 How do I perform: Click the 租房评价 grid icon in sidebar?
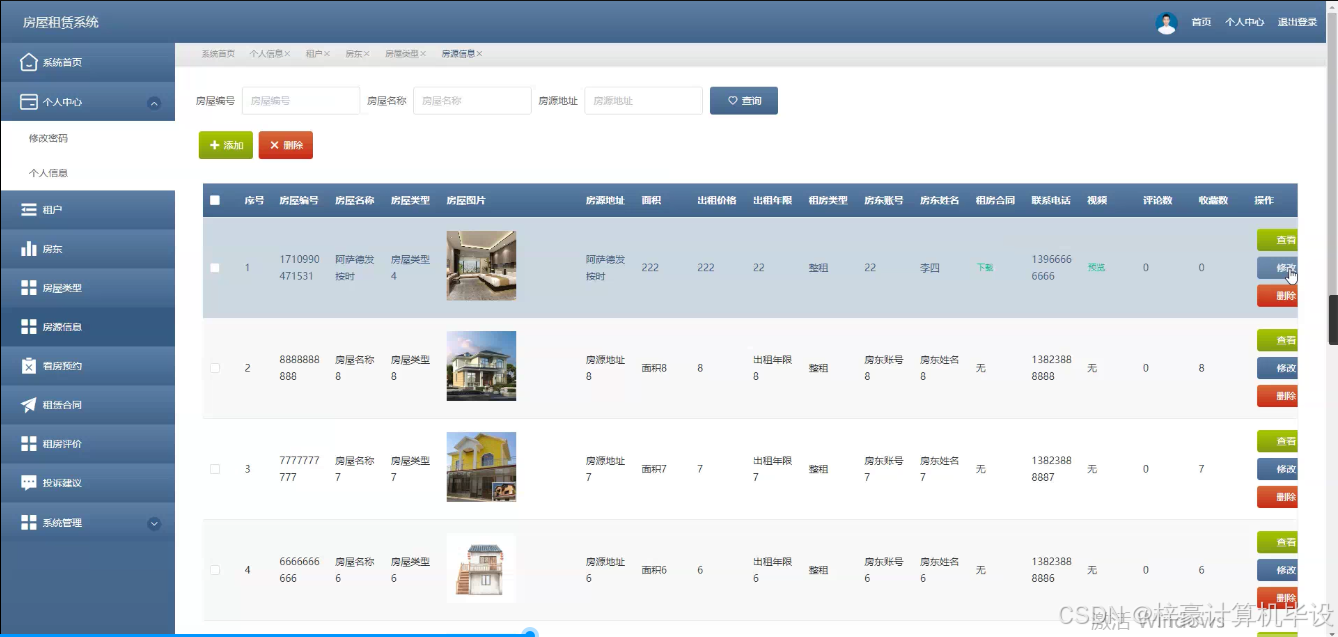29,444
